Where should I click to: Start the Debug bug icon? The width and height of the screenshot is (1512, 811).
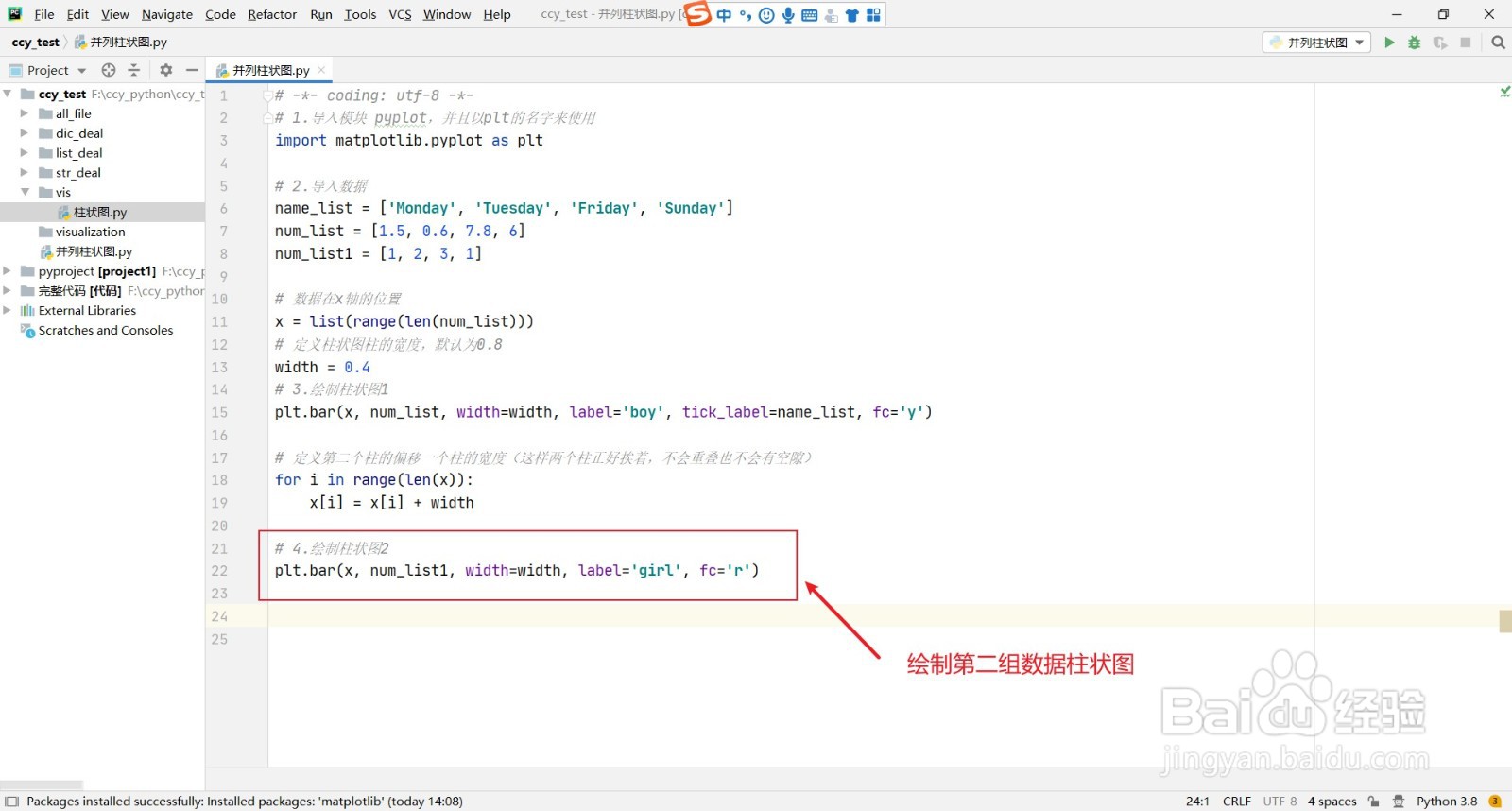point(1415,43)
